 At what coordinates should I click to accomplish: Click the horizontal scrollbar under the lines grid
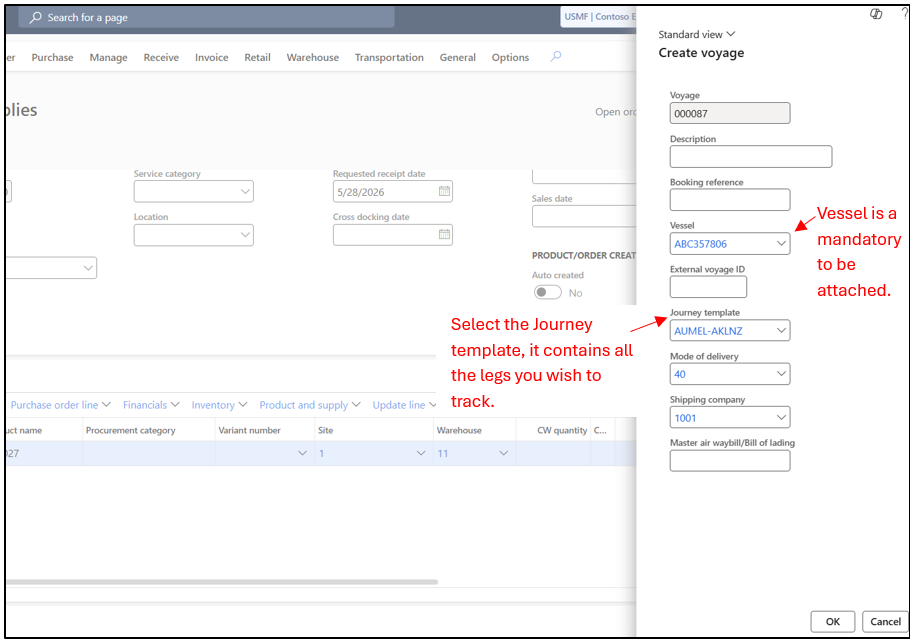(222, 581)
